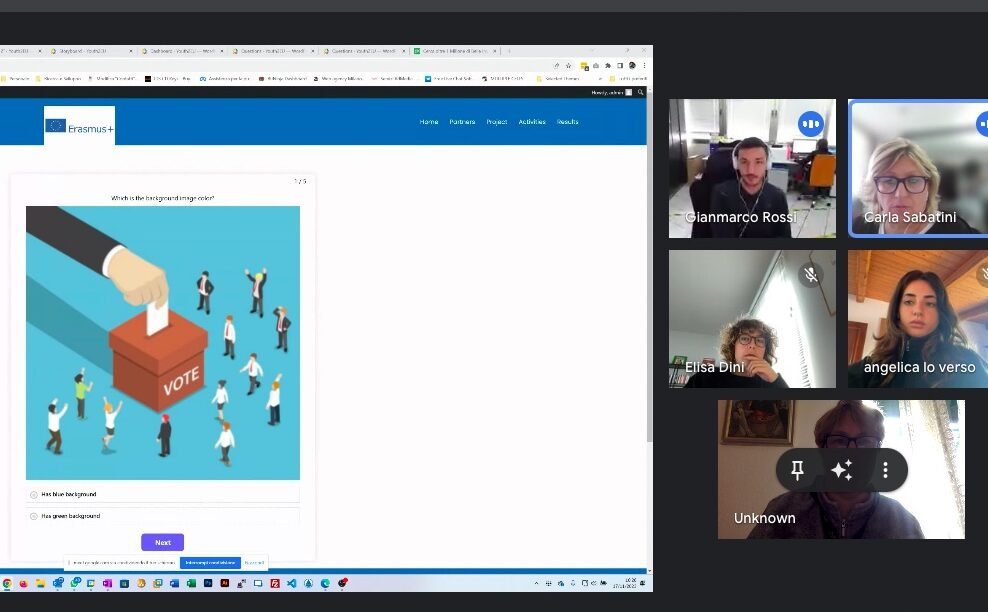
Task: Click the Erasmus+ logo
Action: point(79,126)
